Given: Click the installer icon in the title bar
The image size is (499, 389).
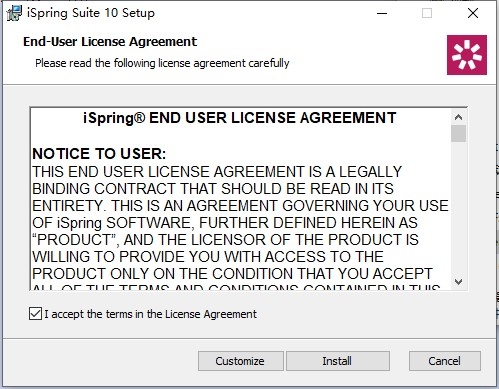Looking at the screenshot, I should click(14, 13).
